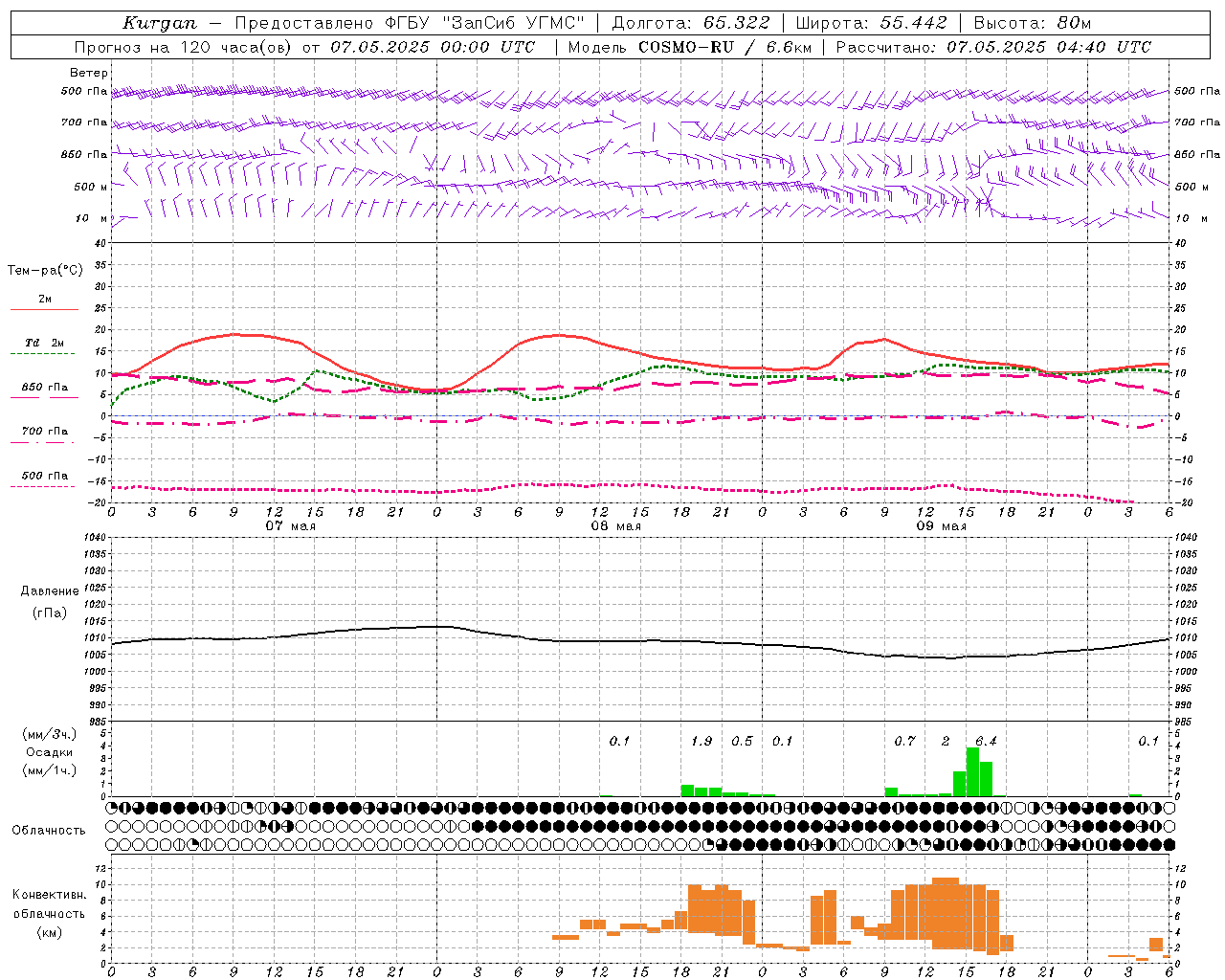Click the "500 гПа" temperature legend entry

click(44, 476)
